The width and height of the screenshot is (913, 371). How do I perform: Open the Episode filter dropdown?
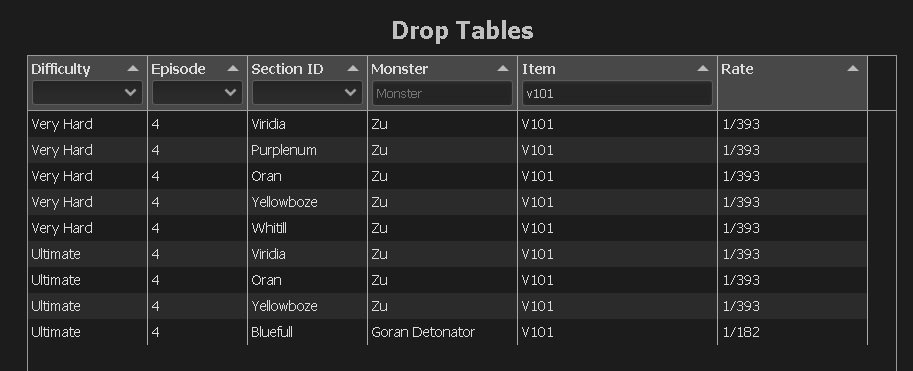[x=197, y=93]
